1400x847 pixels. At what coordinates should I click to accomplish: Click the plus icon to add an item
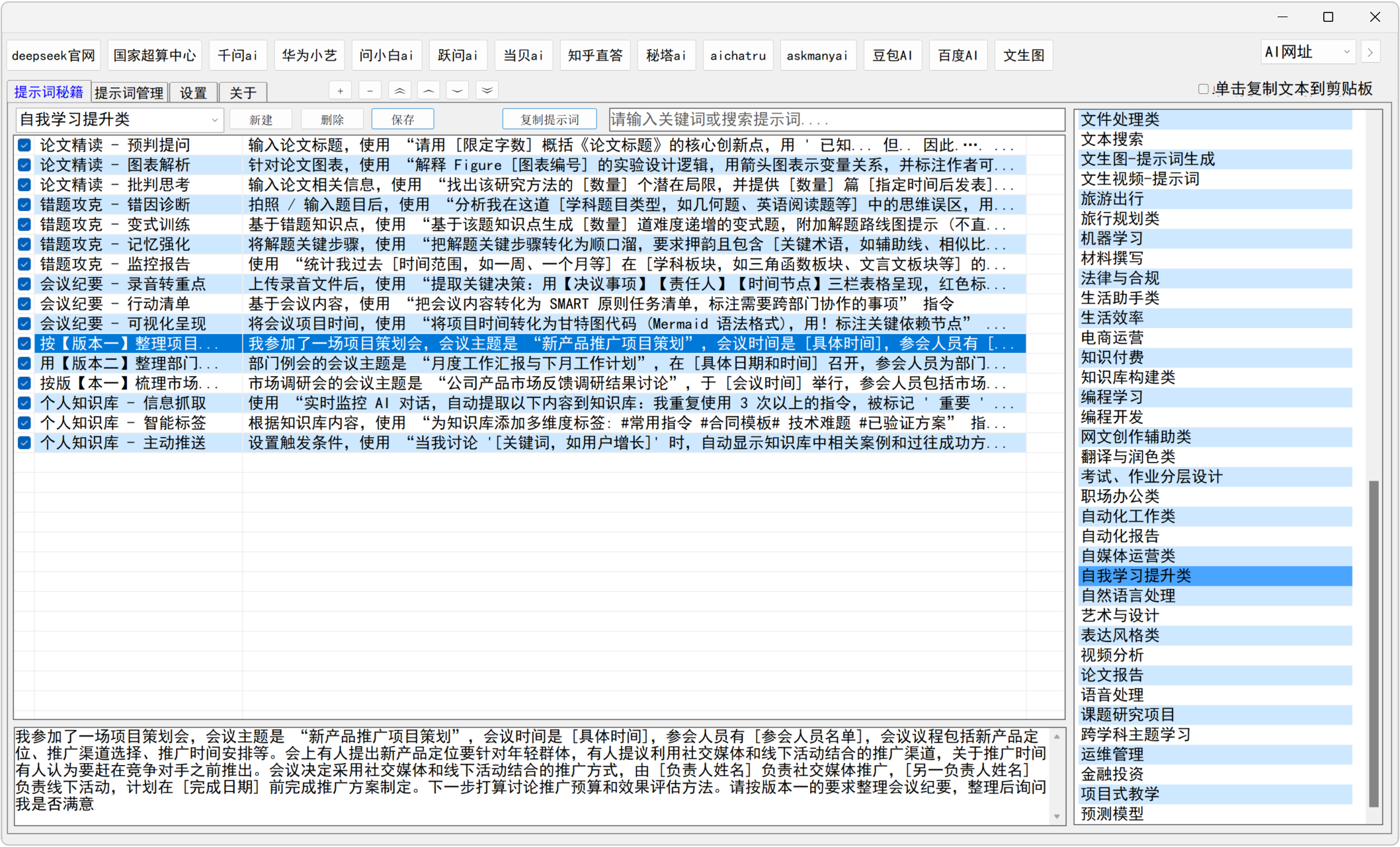[340, 91]
